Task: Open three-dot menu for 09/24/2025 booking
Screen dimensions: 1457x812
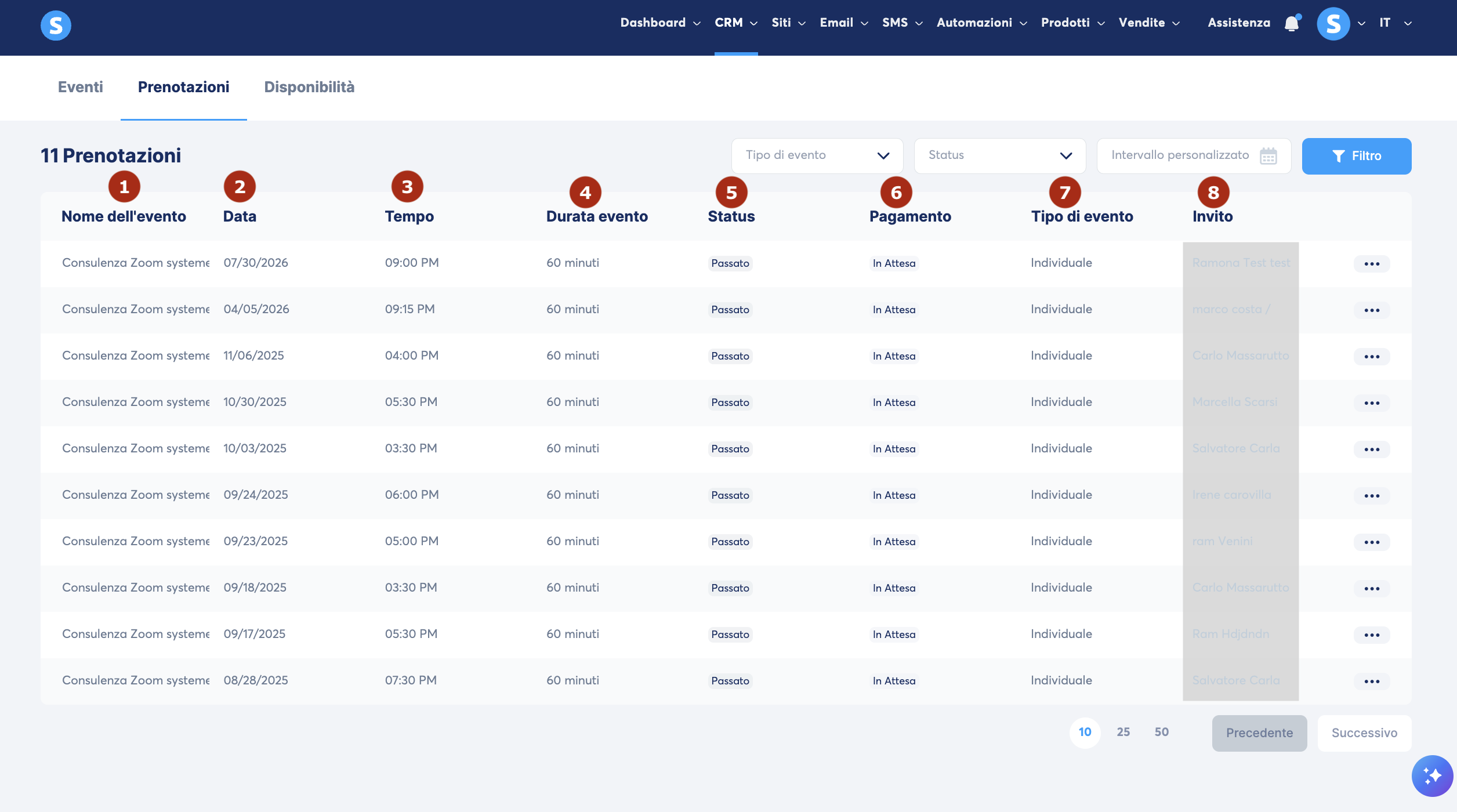Action: [1372, 496]
